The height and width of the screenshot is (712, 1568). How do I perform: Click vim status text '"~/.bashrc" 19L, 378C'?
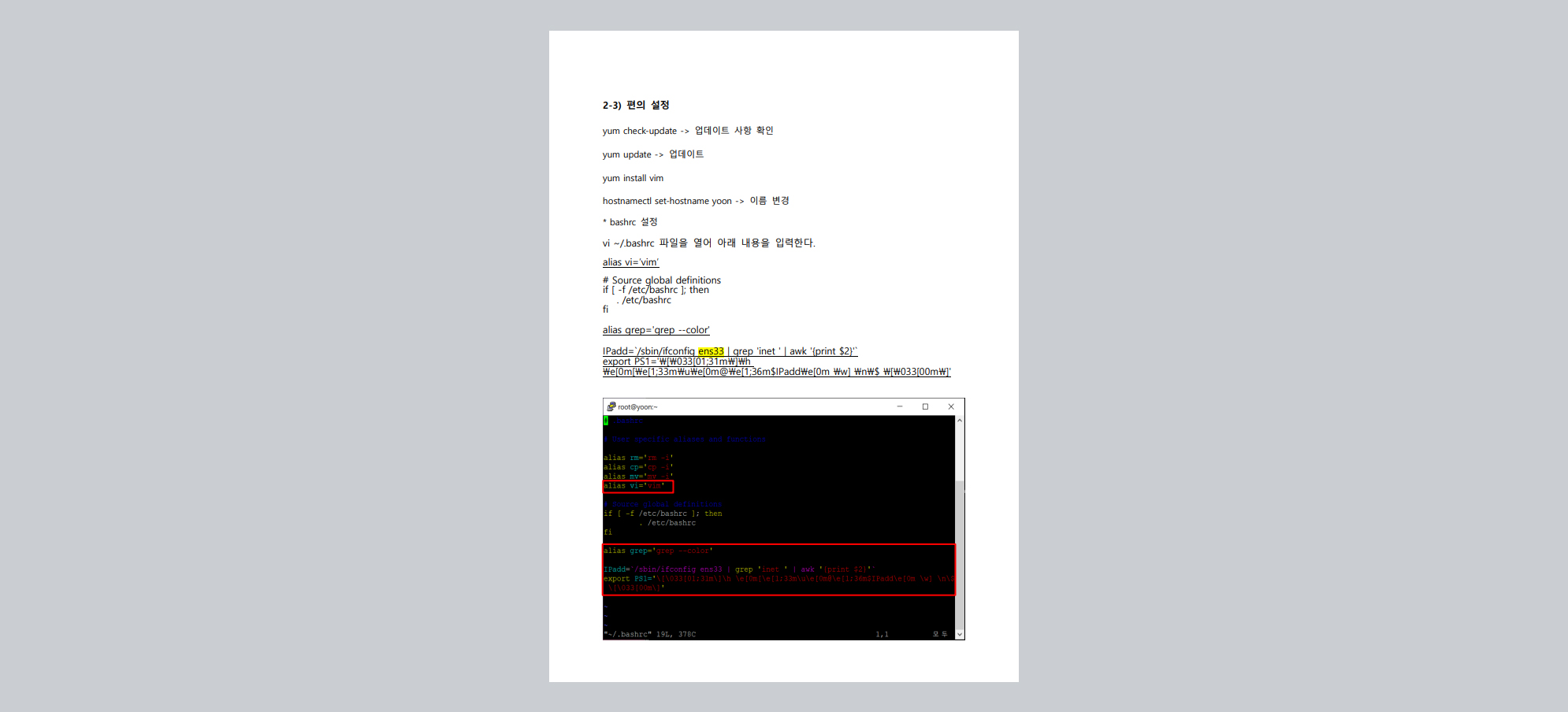(650, 634)
